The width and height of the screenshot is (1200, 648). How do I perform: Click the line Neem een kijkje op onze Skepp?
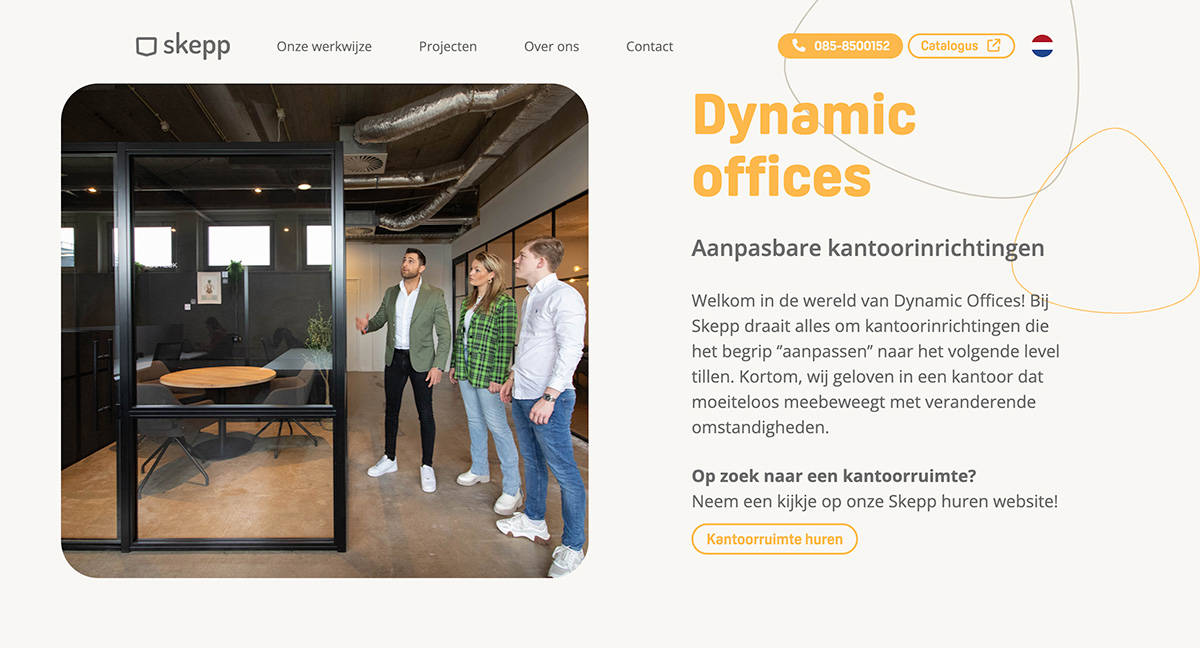(874, 502)
